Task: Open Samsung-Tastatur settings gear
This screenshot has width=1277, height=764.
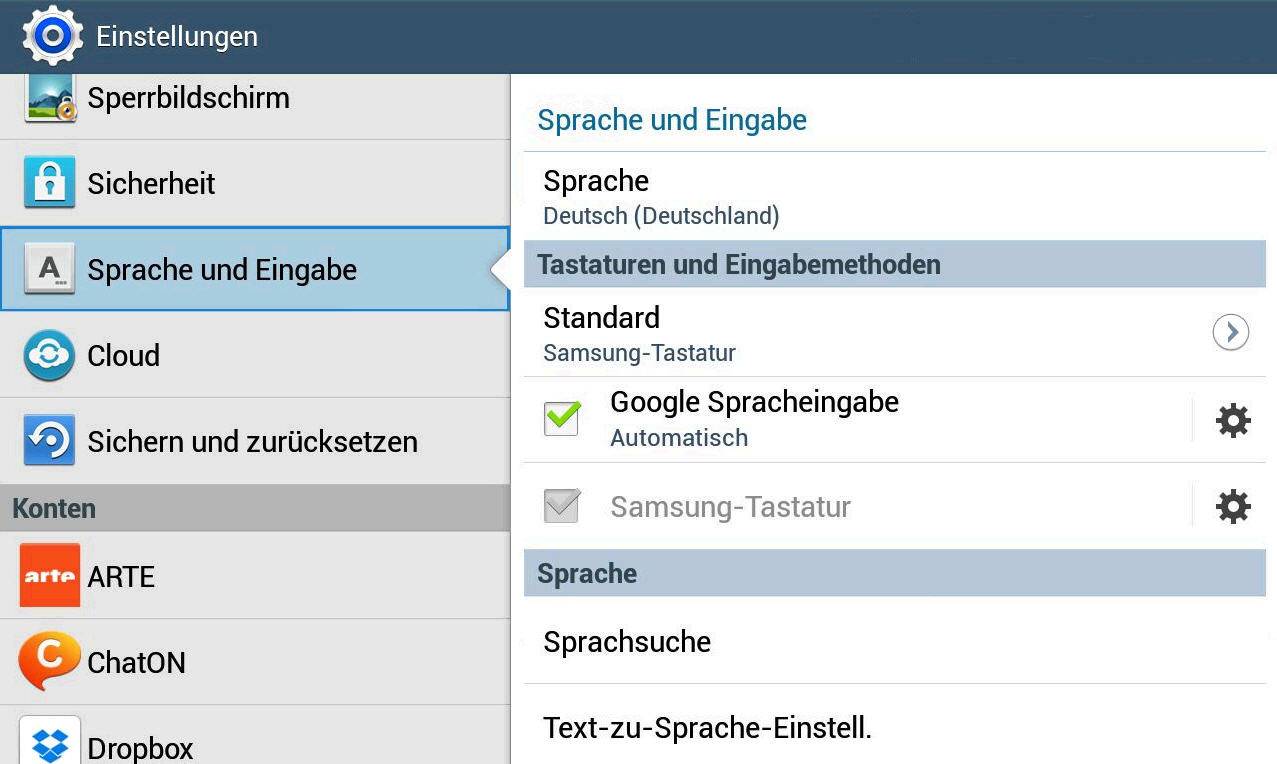Action: tap(1232, 507)
